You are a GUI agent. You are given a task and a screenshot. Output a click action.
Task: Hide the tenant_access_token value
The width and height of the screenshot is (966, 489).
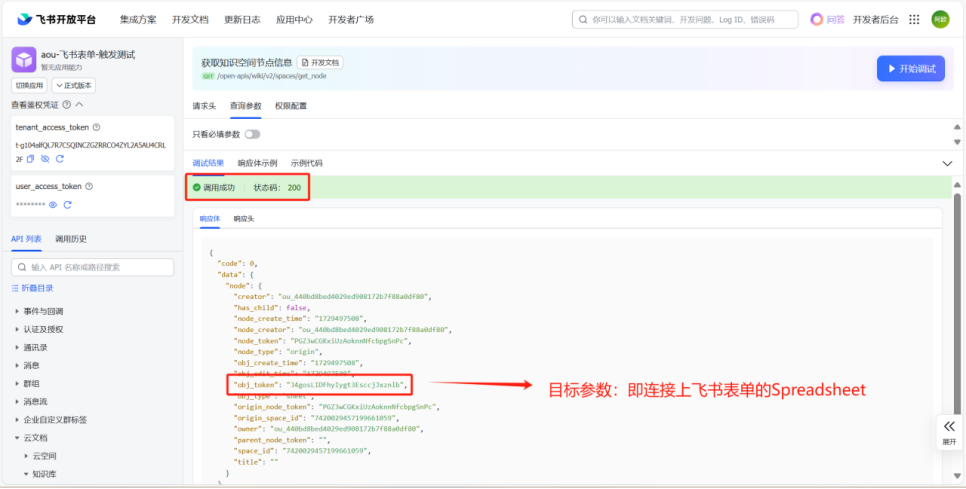[45, 159]
